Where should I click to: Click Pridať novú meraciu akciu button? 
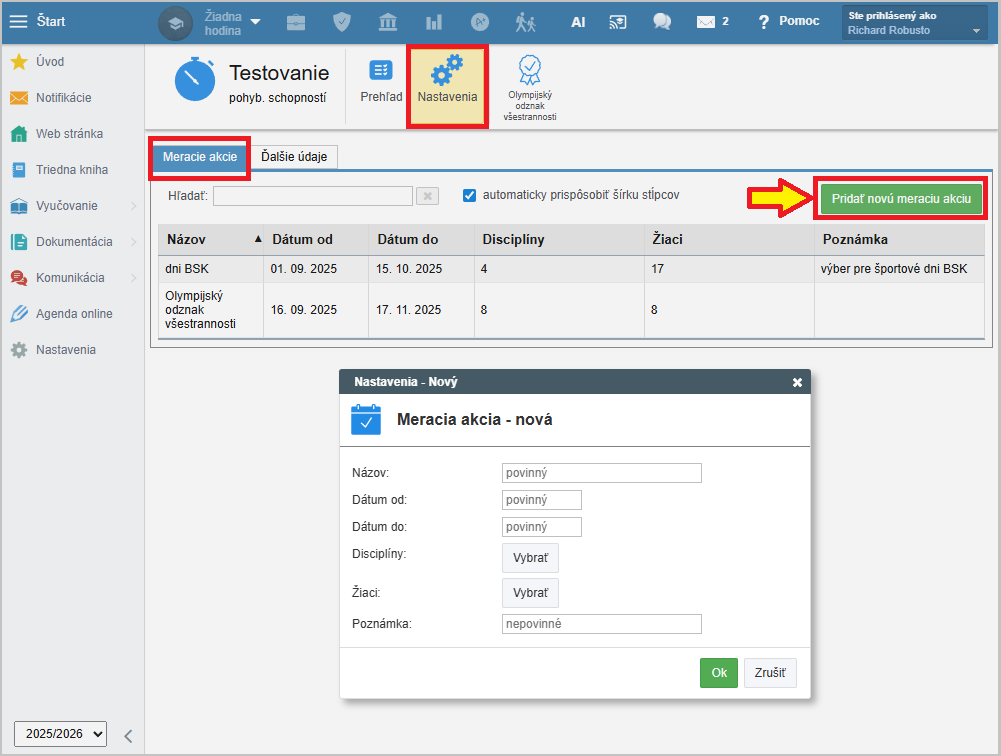(901, 199)
